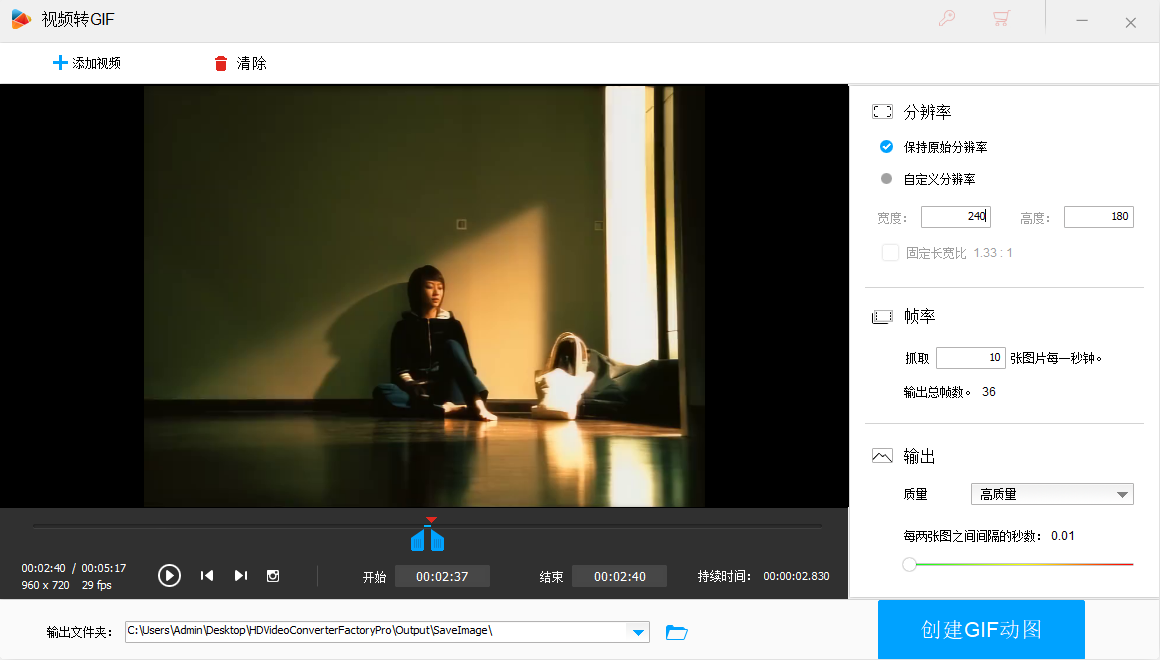Jump to the previous frame
Screen dimensions: 1160x660
click(x=207, y=575)
